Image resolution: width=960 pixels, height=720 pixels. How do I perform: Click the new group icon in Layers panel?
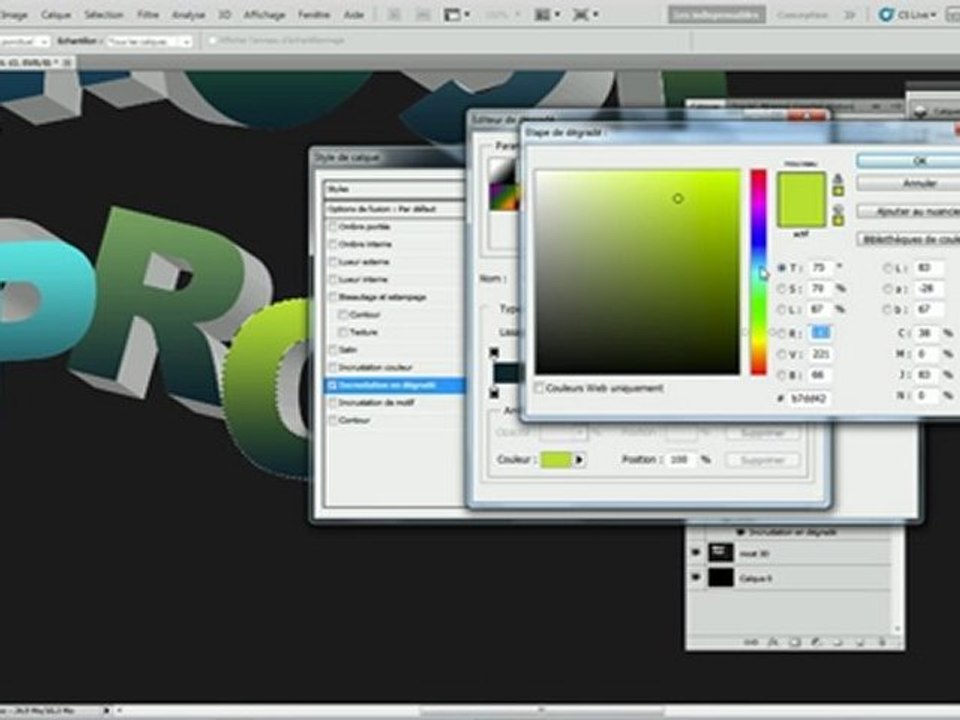[x=838, y=642]
